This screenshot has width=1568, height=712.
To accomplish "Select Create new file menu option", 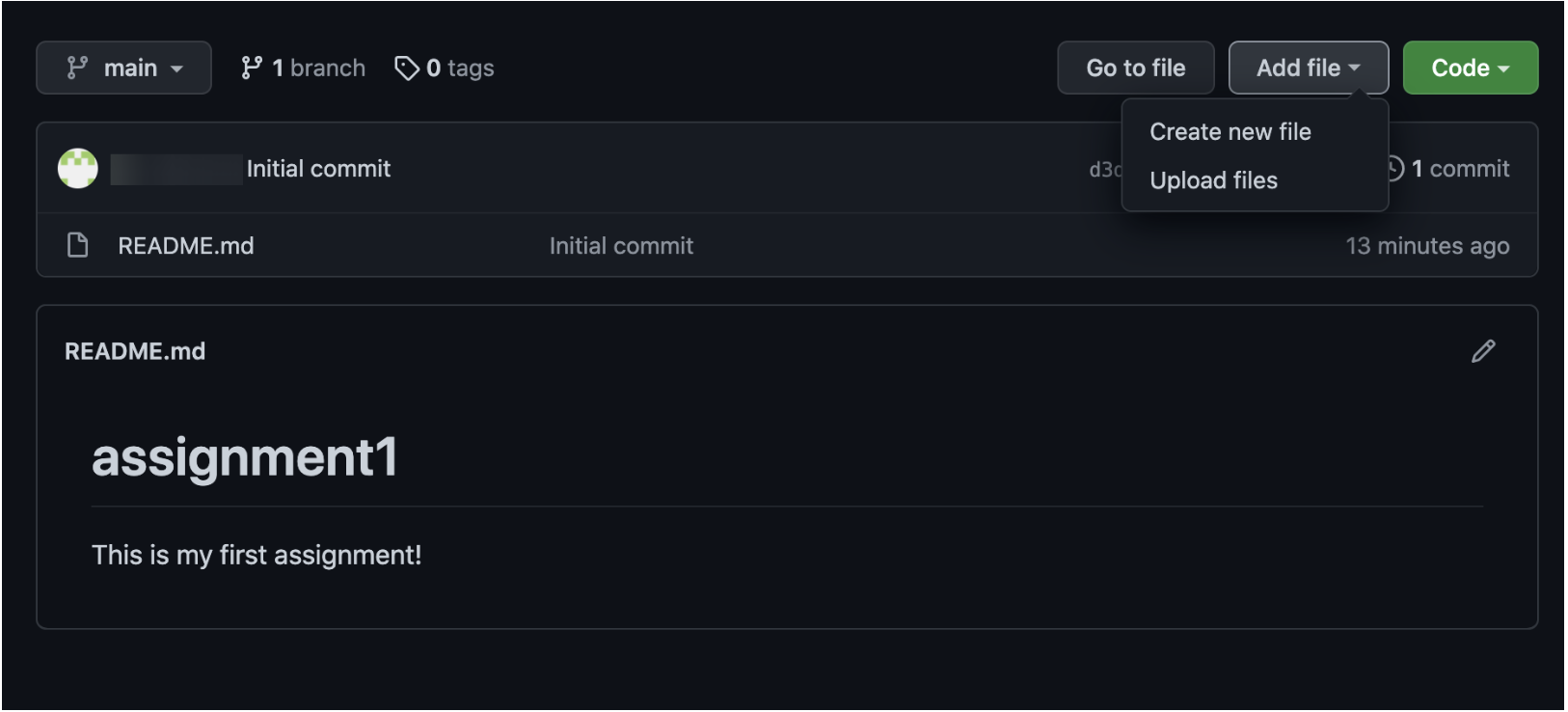I will pyautogui.click(x=1230, y=132).
